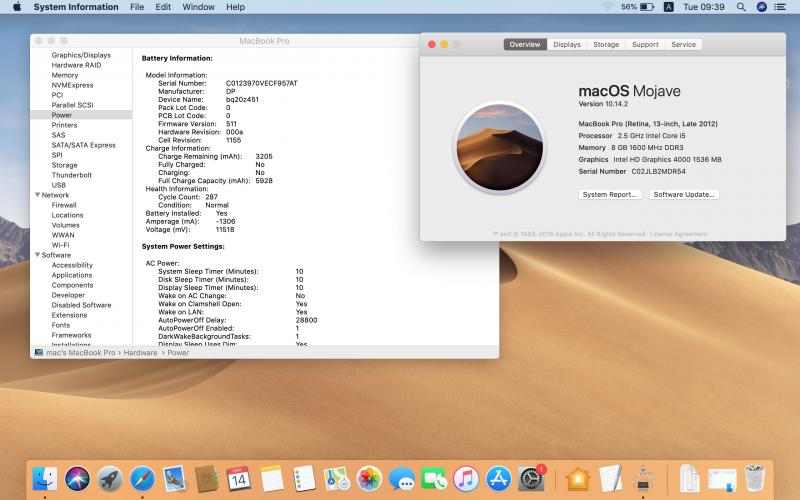Select Thunderbolt in the sidebar
The image size is (800, 500).
pyautogui.click(x=71, y=175)
